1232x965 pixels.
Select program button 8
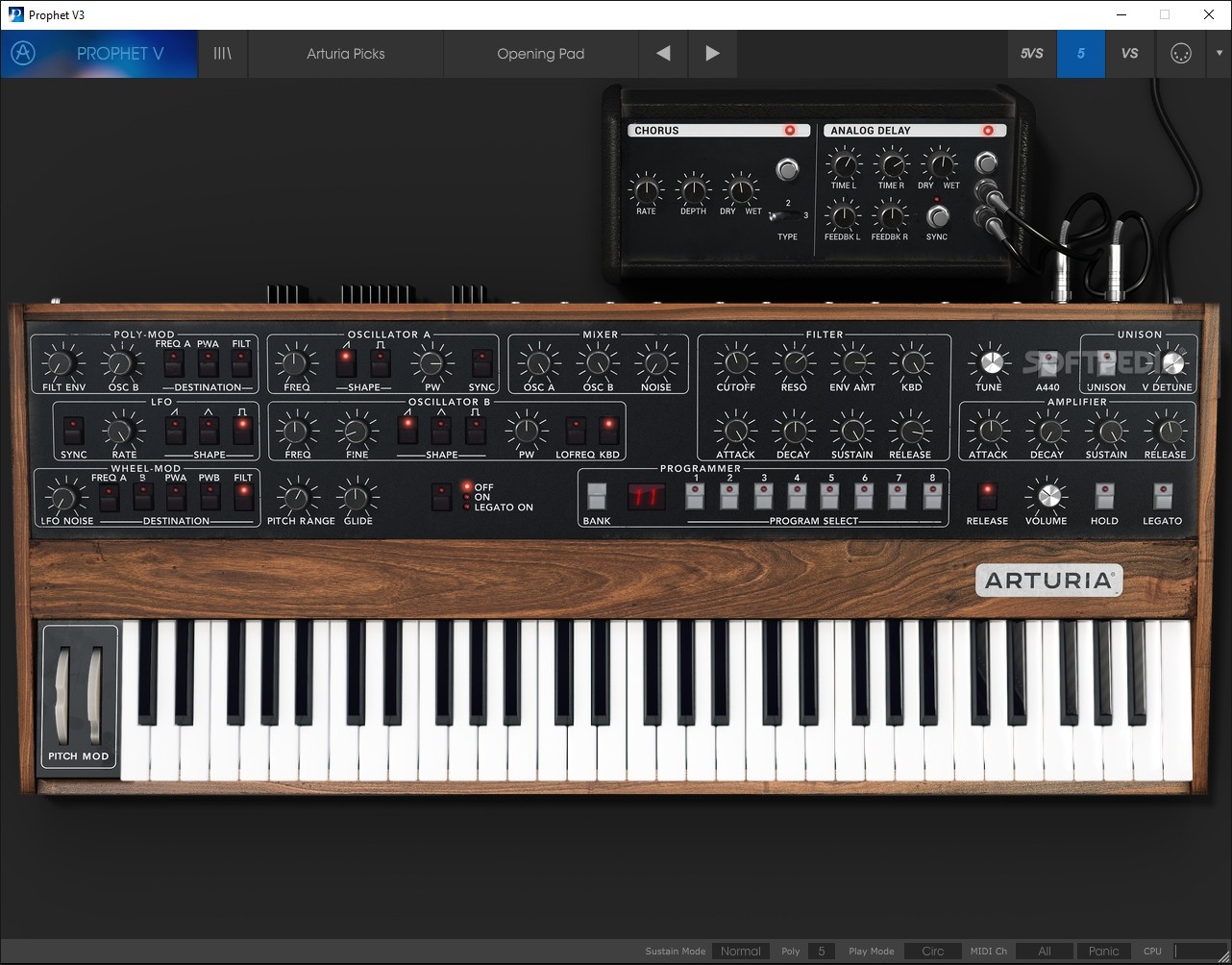pyautogui.click(x=932, y=496)
